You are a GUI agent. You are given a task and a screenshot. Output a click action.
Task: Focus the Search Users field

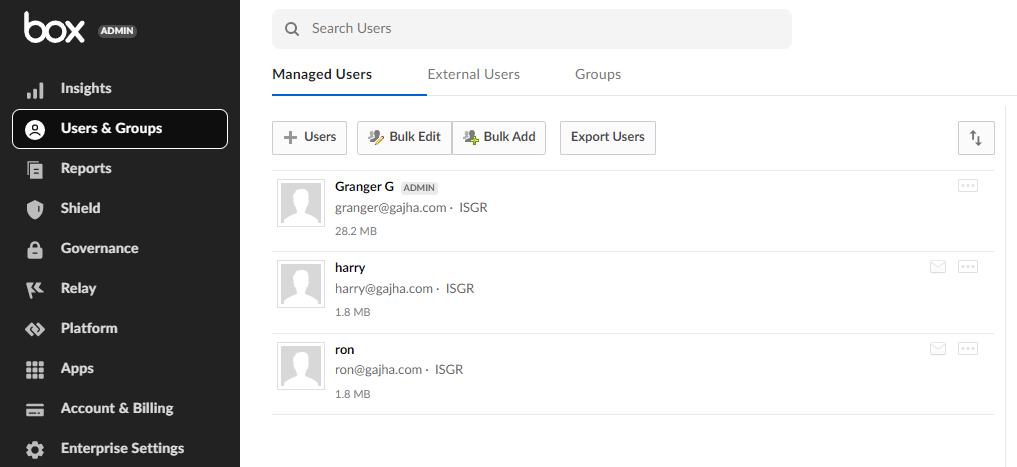[532, 29]
